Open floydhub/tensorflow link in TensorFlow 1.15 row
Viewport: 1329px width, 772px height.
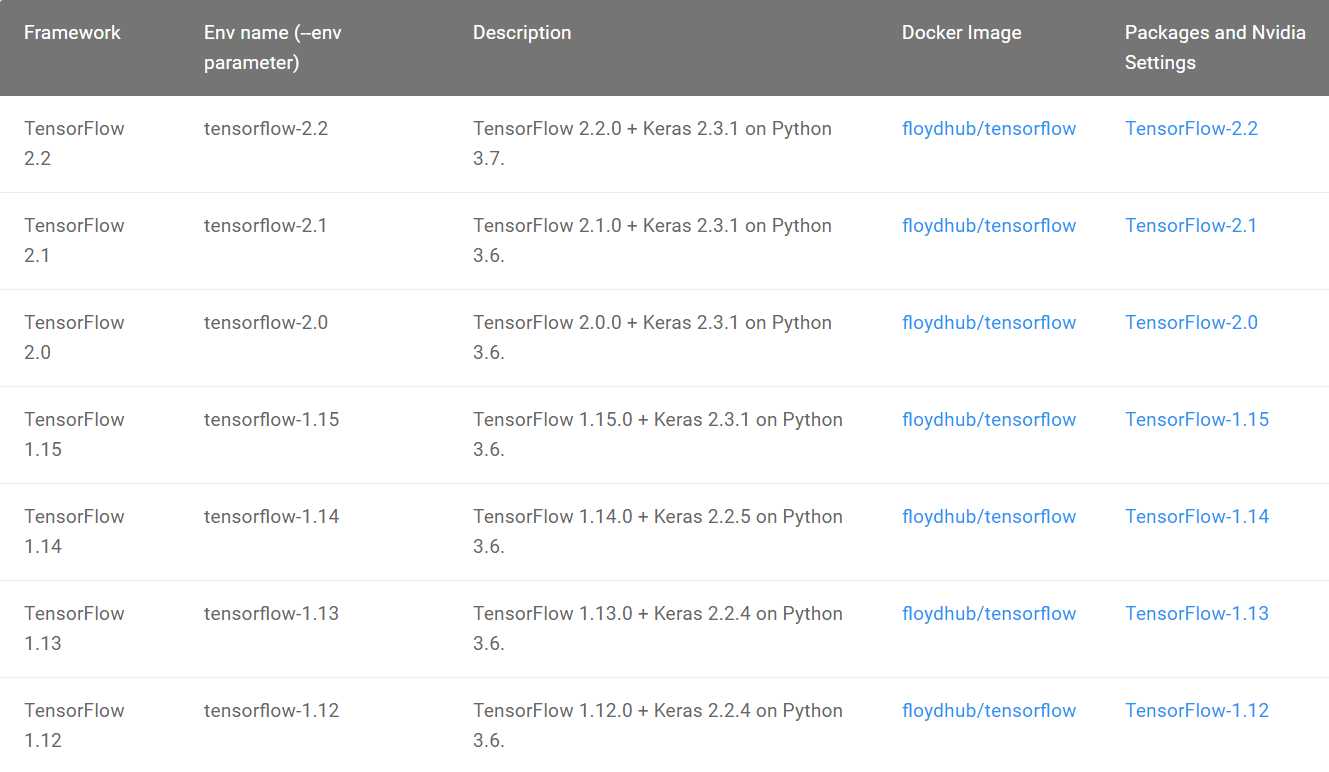pyautogui.click(x=989, y=420)
